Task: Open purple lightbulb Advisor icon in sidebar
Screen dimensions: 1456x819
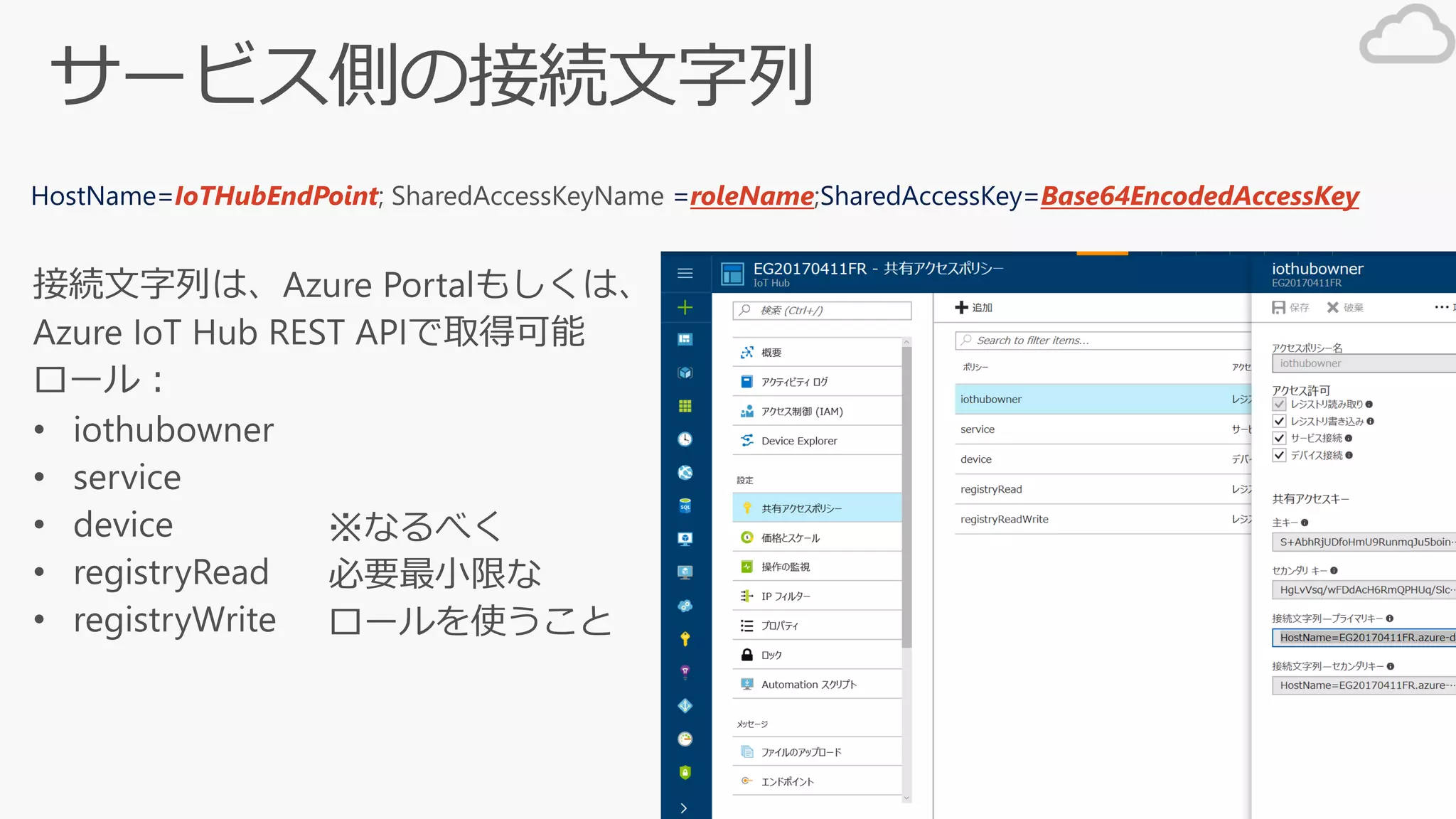Action: 685,672
